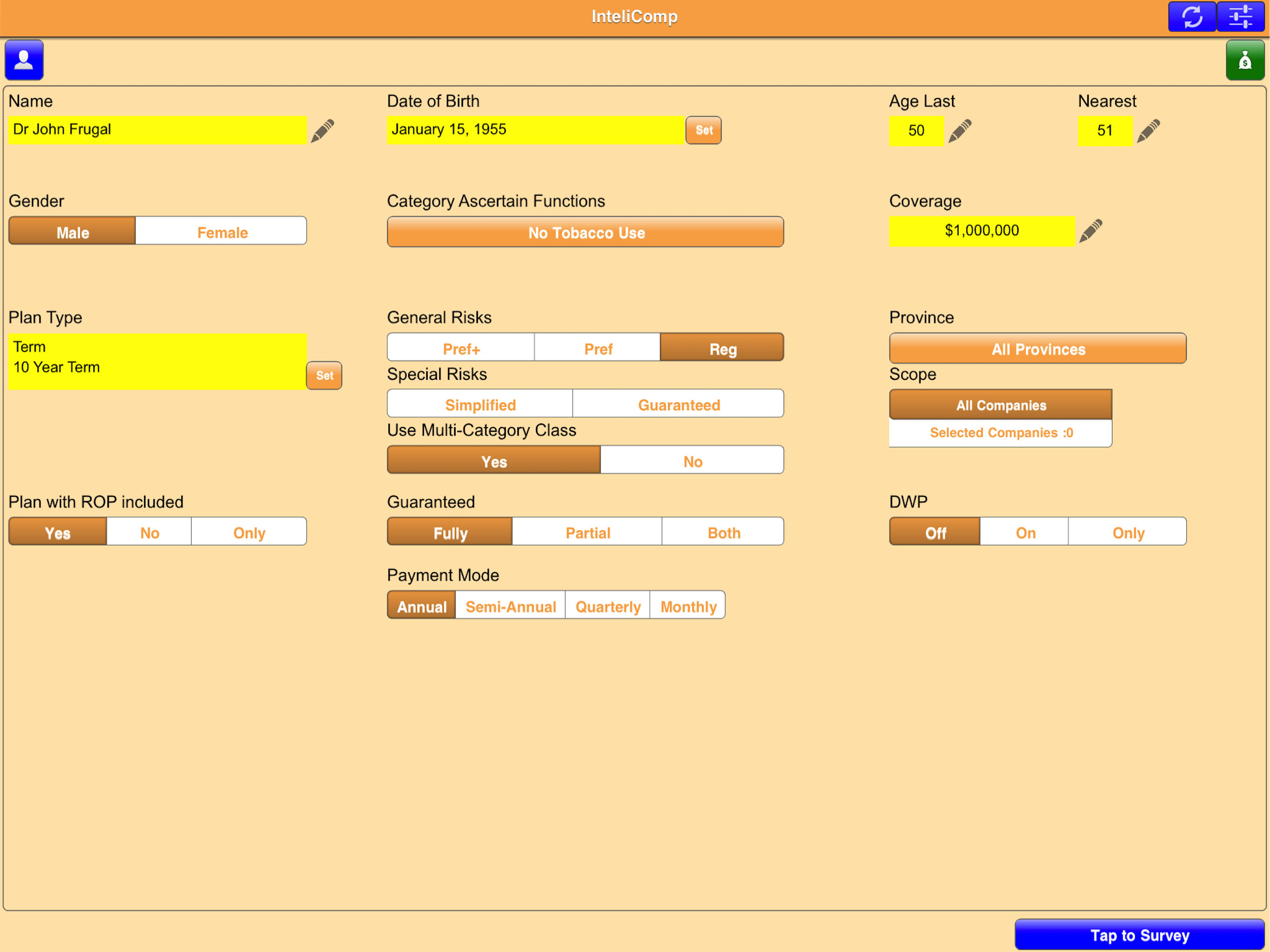Tap to Survey button
Image resolution: width=1270 pixels, height=952 pixels.
tap(1140, 935)
